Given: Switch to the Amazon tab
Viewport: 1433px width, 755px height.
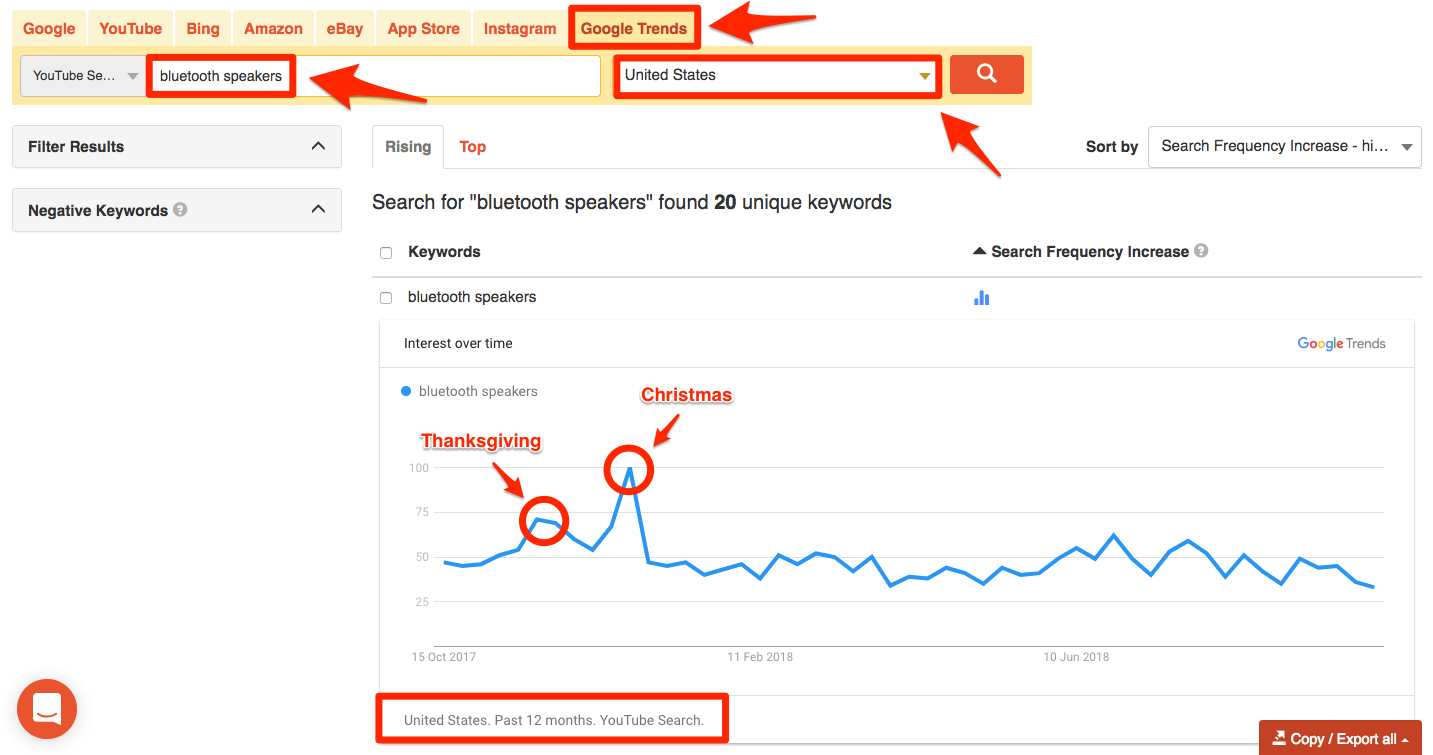Looking at the screenshot, I should (x=273, y=29).
